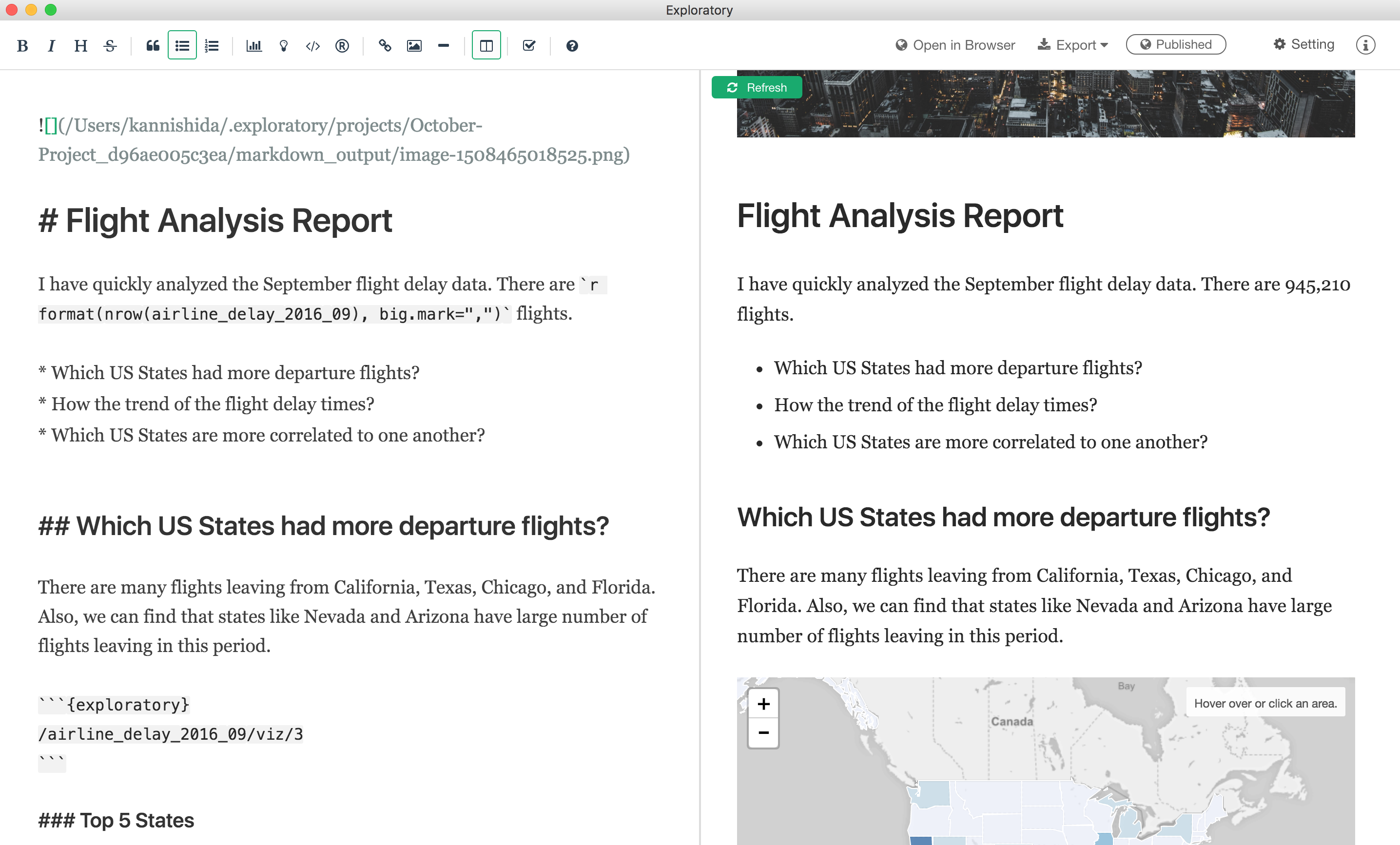1400x845 pixels.
Task: Insert a heading with H icon
Action: tap(81, 45)
